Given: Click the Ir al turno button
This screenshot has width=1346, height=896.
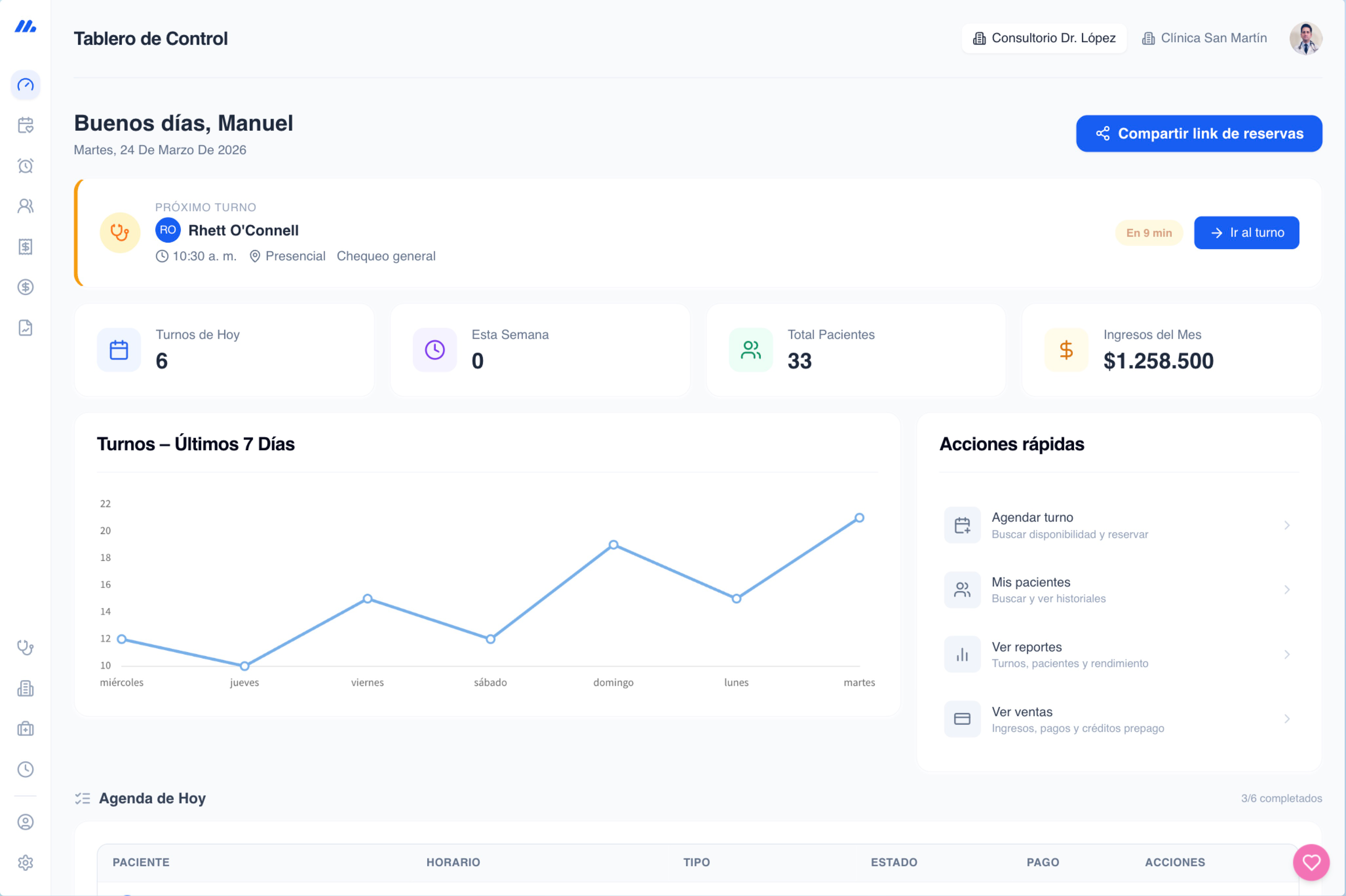Looking at the screenshot, I should pos(1246,233).
